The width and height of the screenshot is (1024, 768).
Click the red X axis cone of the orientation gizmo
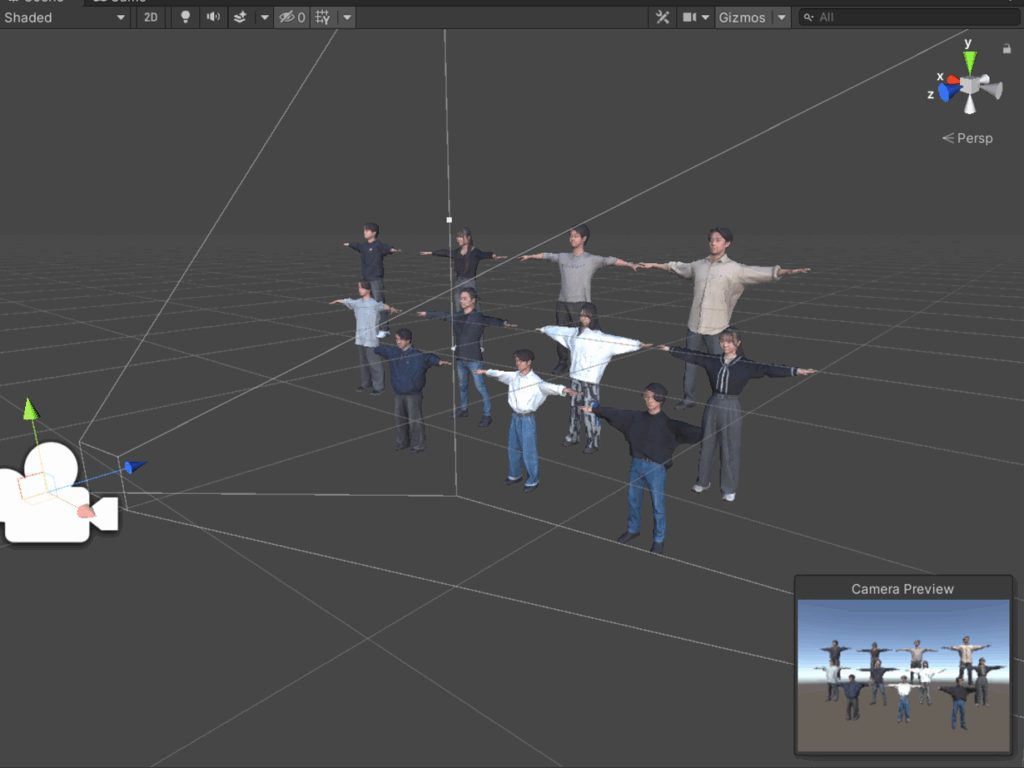click(952, 78)
